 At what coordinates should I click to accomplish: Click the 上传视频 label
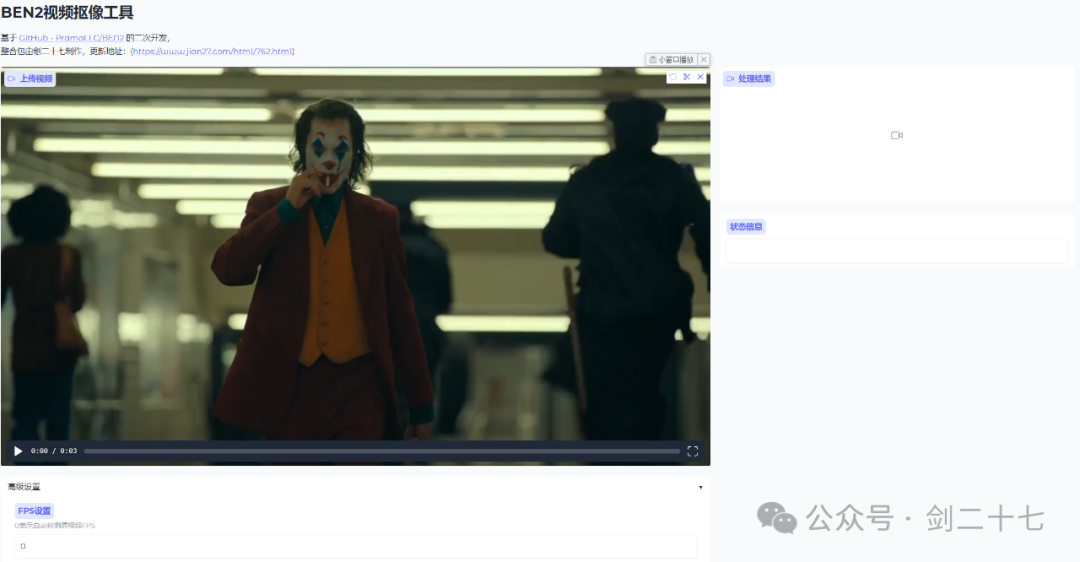(30, 79)
